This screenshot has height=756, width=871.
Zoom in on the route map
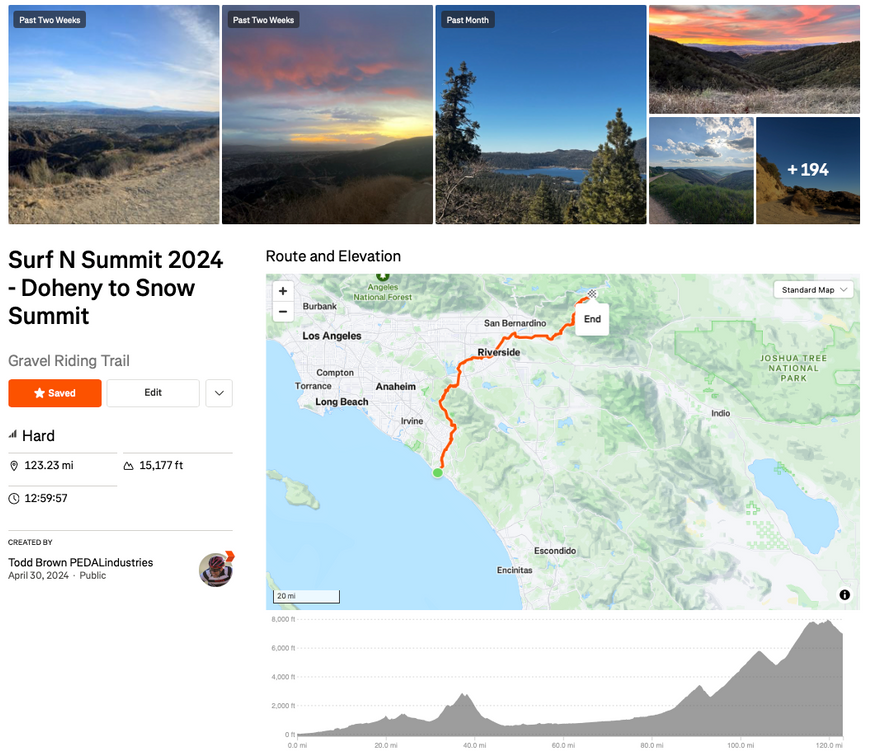coord(283,291)
